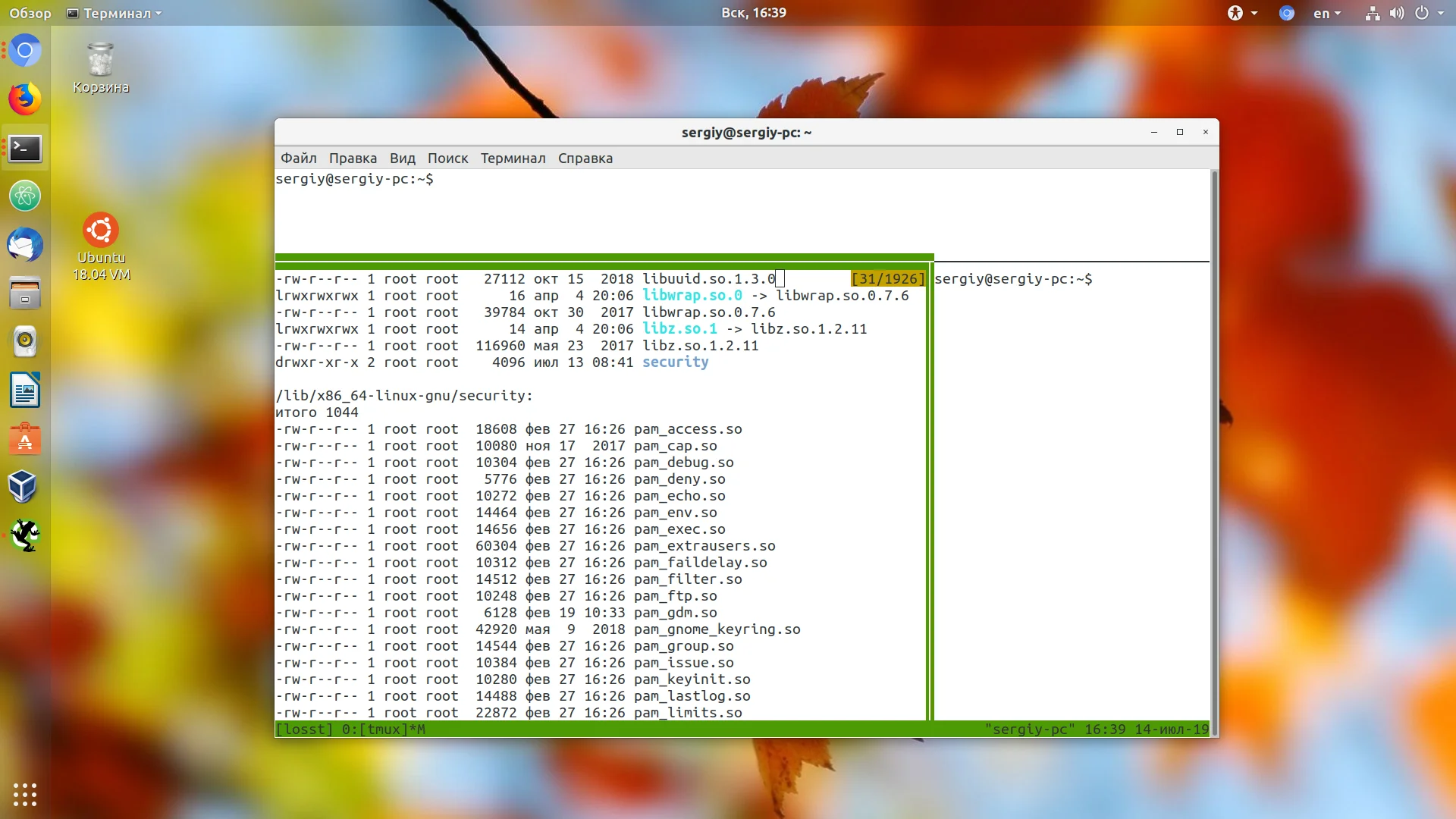Click the Terminal icon in dock
Viewport: 1456px width, 819px height.
[x=25, y=148]
